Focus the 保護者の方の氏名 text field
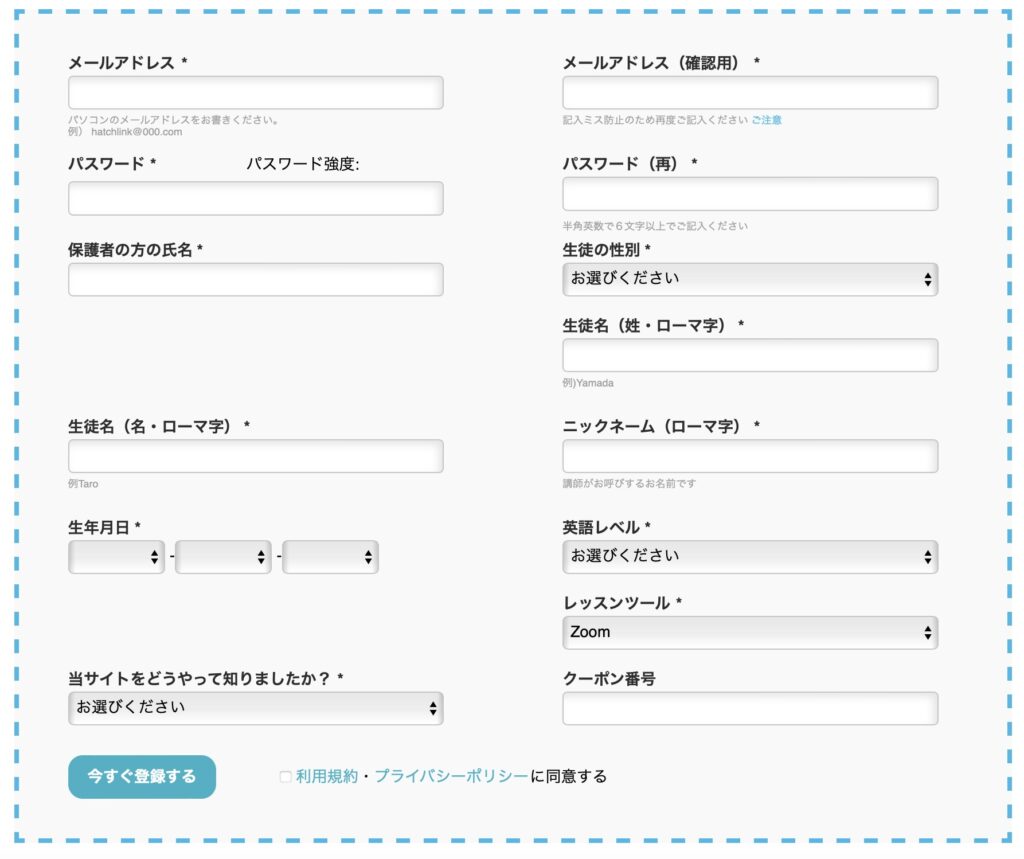1024x859 pixels. (255, 280)
